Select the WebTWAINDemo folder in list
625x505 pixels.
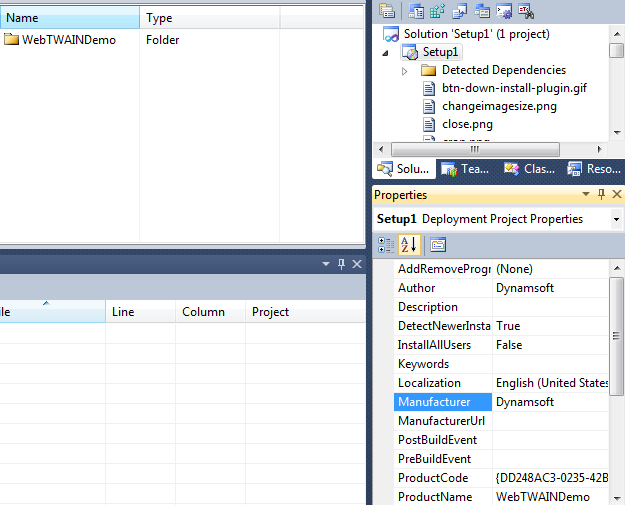click(68, 40)
